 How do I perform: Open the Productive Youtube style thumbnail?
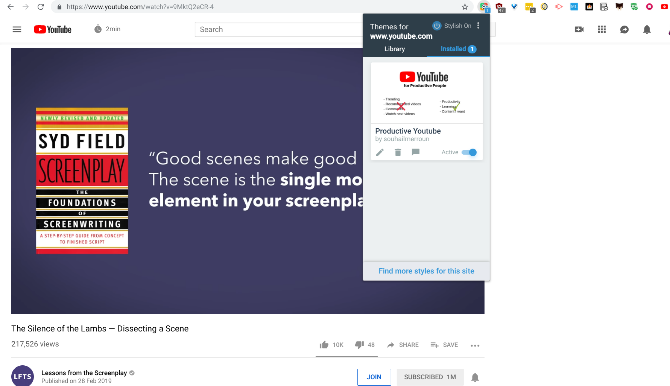pos(427,93)
